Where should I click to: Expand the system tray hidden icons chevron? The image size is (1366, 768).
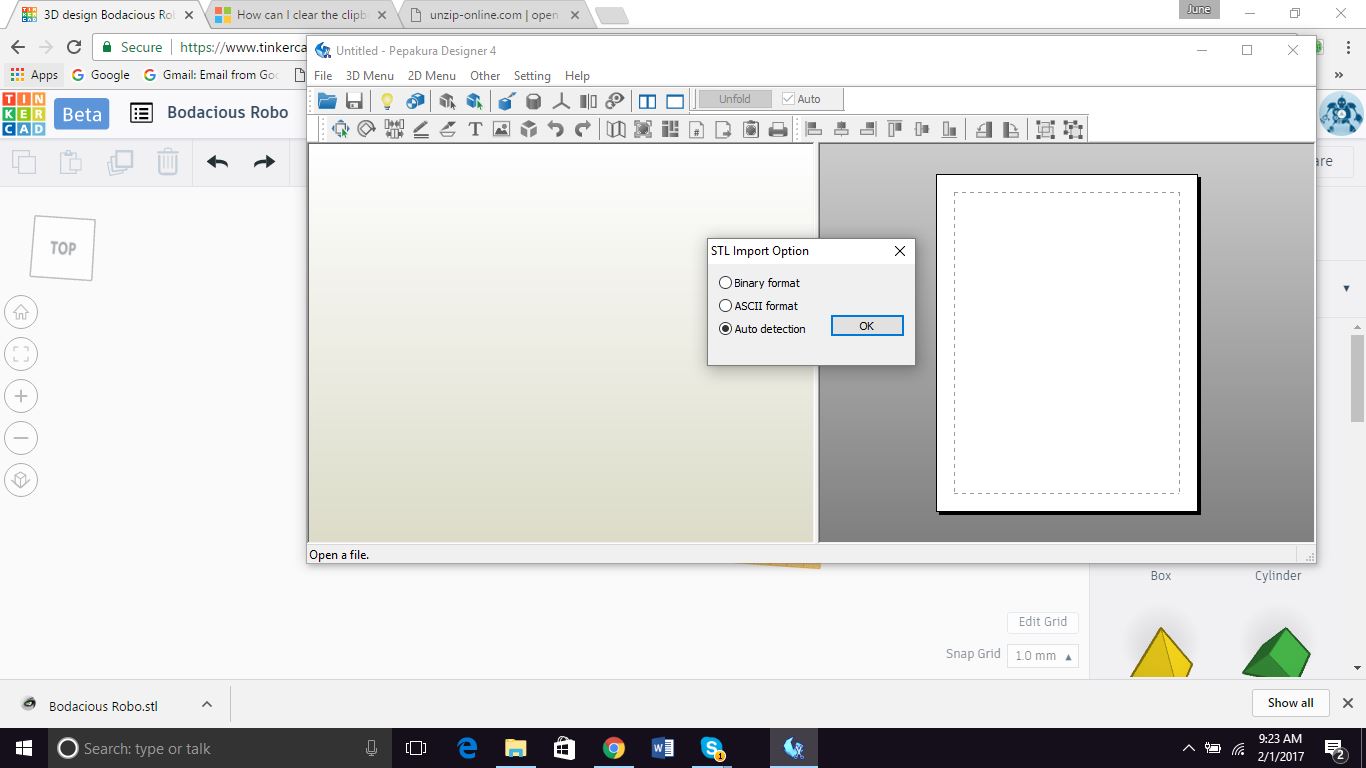pos(1188,747)
